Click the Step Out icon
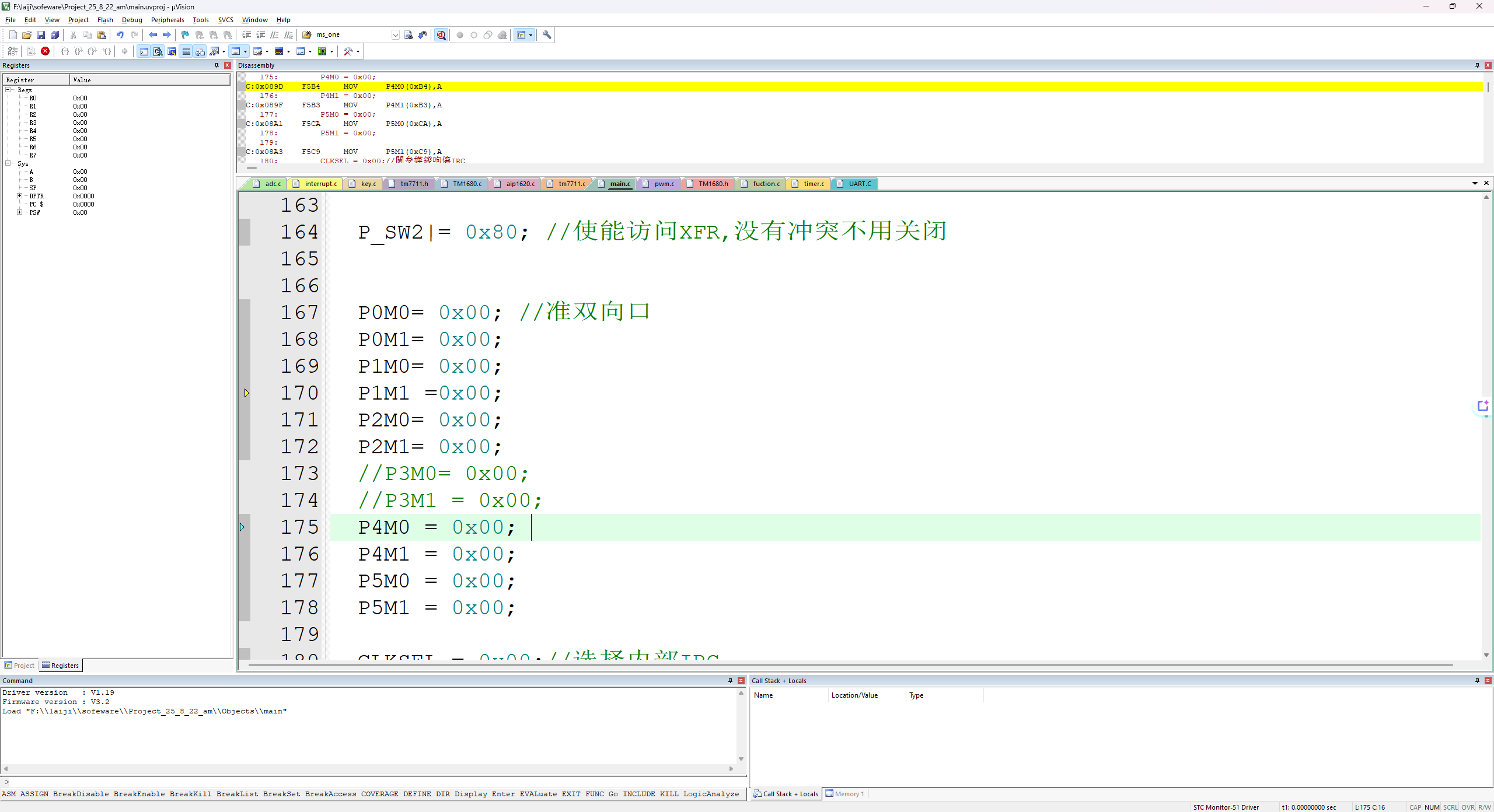The height and width of the screenshot is (812, 1494). coord(92,51)
